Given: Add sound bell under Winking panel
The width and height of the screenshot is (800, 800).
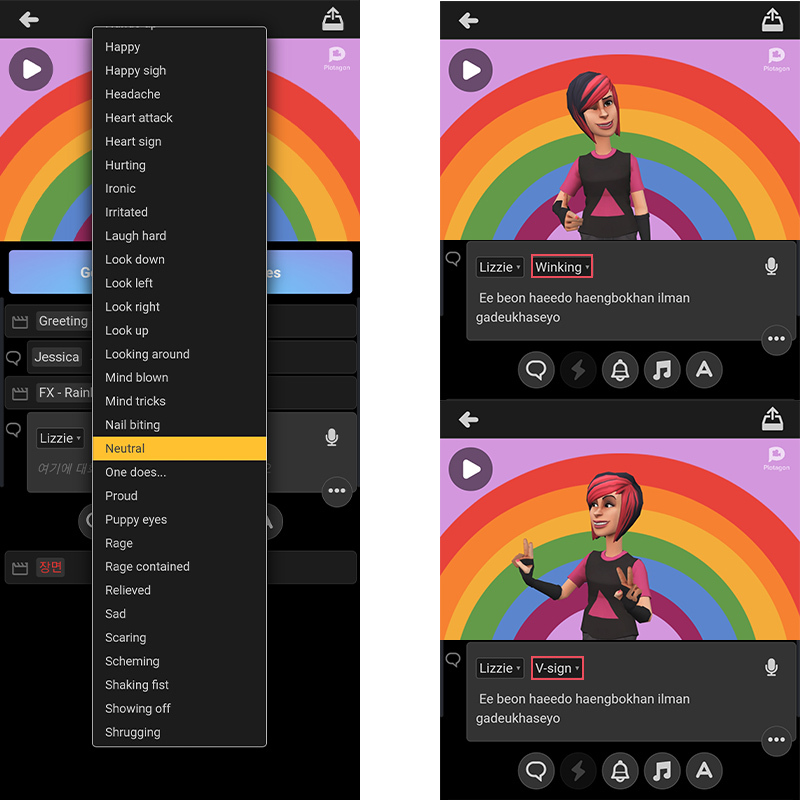Looking at the screenshot, I should click(620, 370).
